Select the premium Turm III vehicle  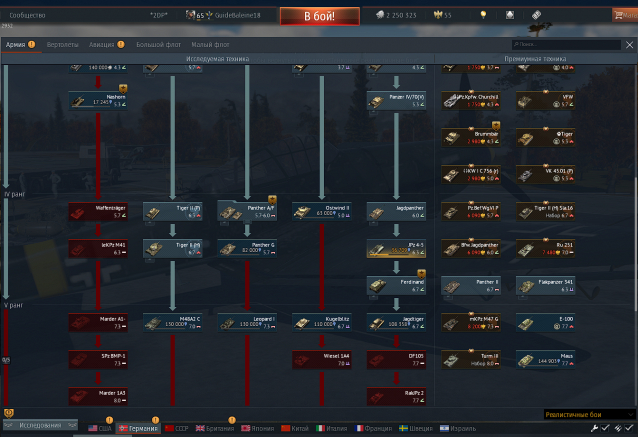pyautogui.click(x=471, y=360)
